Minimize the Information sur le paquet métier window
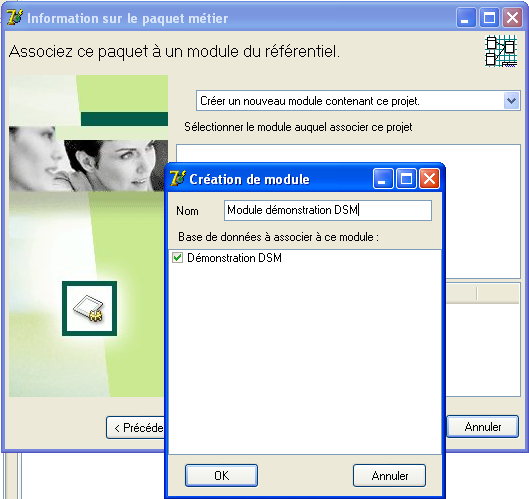 coord(466,17)
